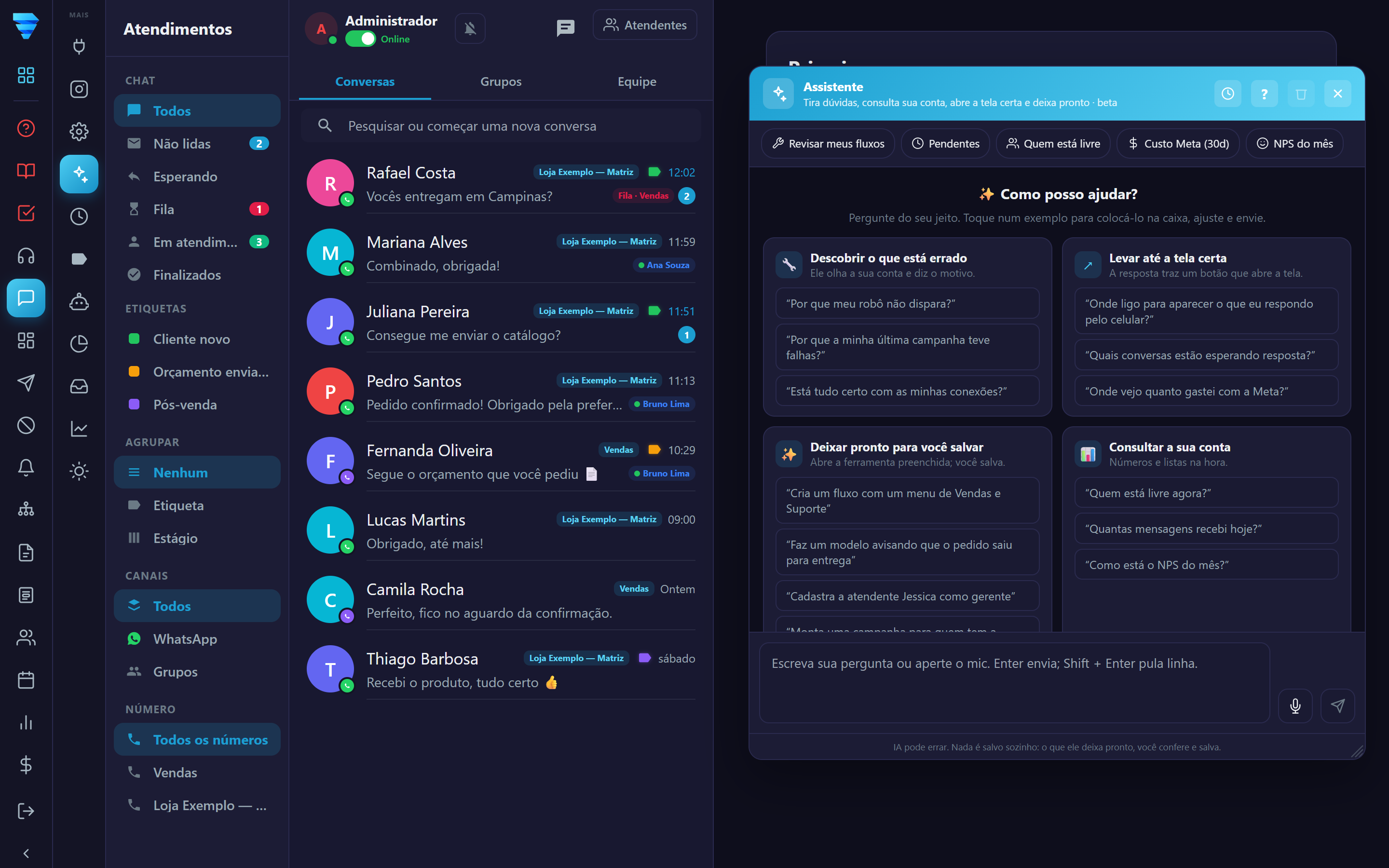Select Finalizados filter
This screenshot has width=1389, height=868.
coord(197,274)
